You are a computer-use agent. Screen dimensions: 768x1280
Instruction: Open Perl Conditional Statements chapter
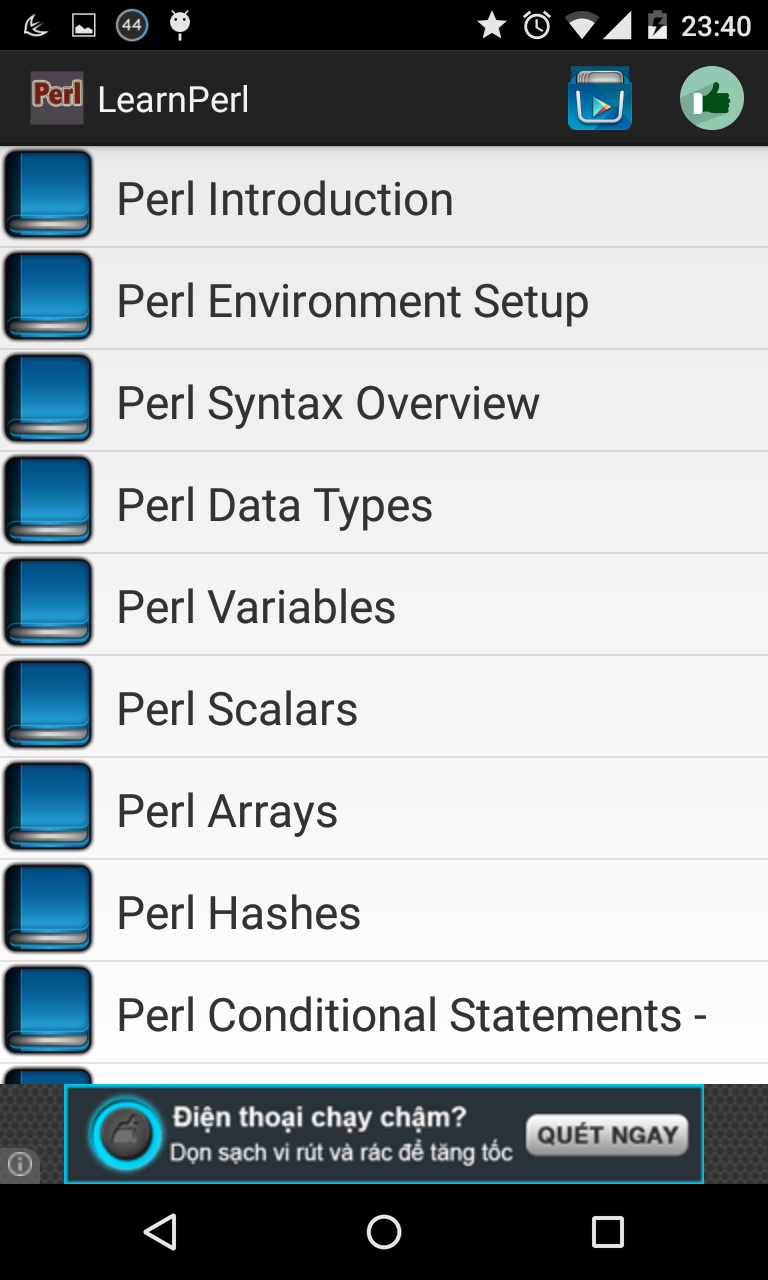pos(384,1013)
